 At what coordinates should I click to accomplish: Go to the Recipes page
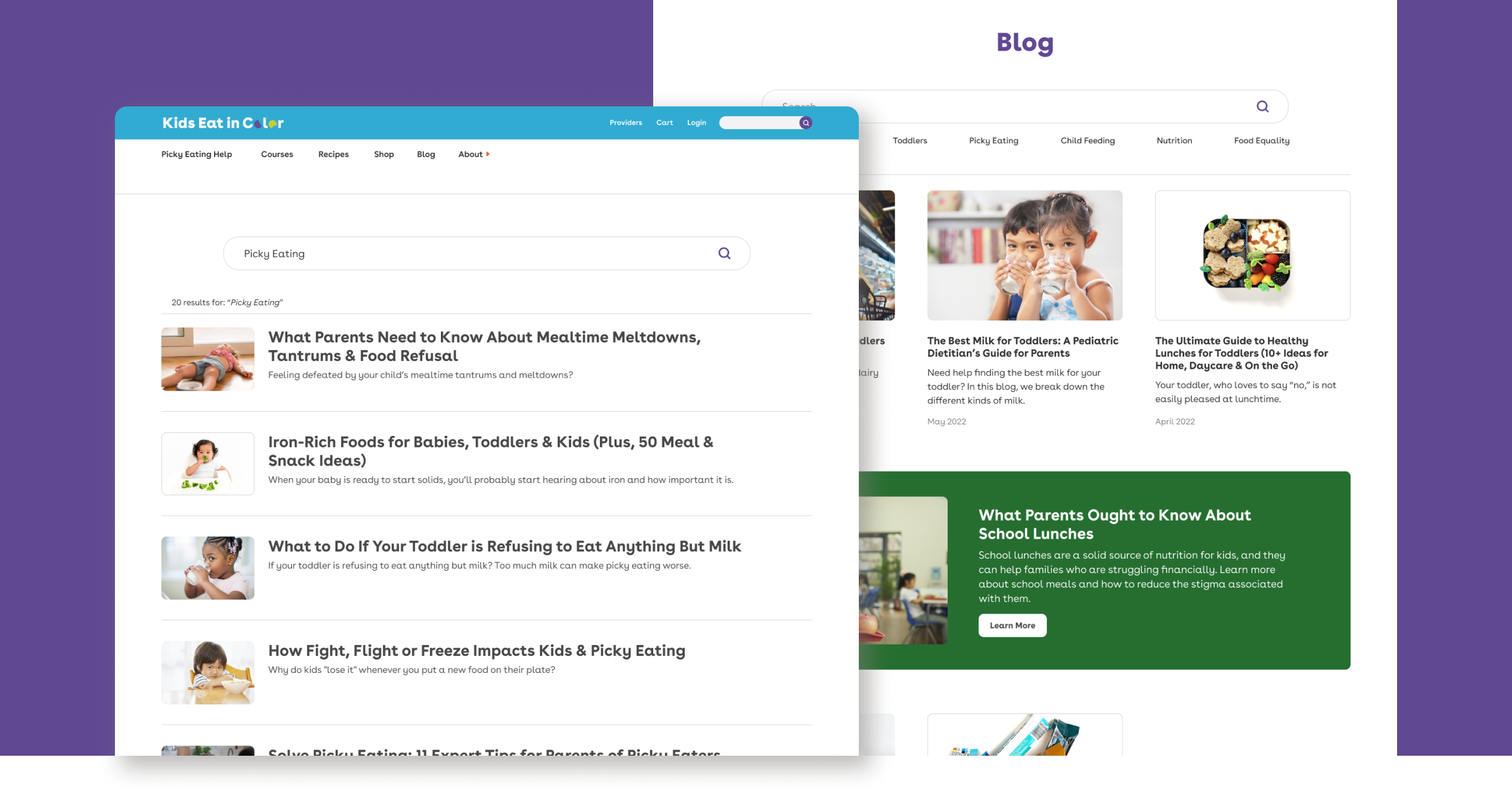[x=333, y=154]
